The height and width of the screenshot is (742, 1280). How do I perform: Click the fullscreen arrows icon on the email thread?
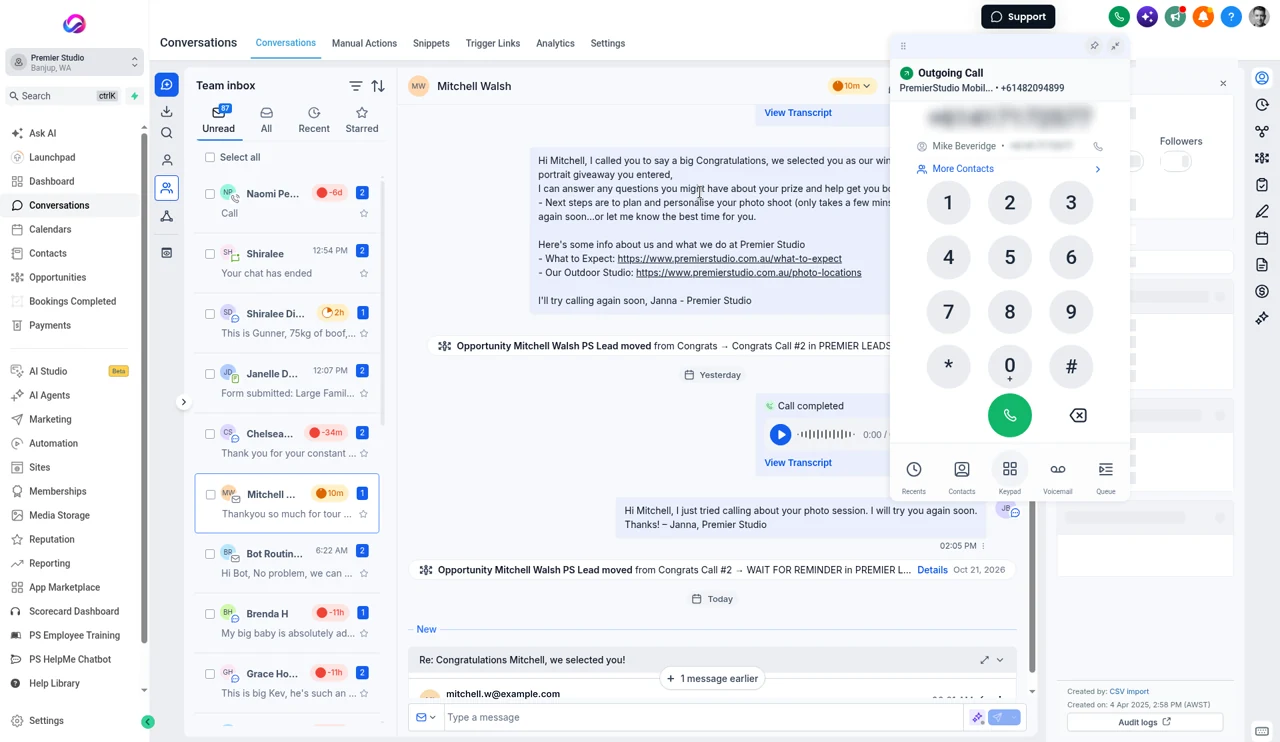pos(984,660)
